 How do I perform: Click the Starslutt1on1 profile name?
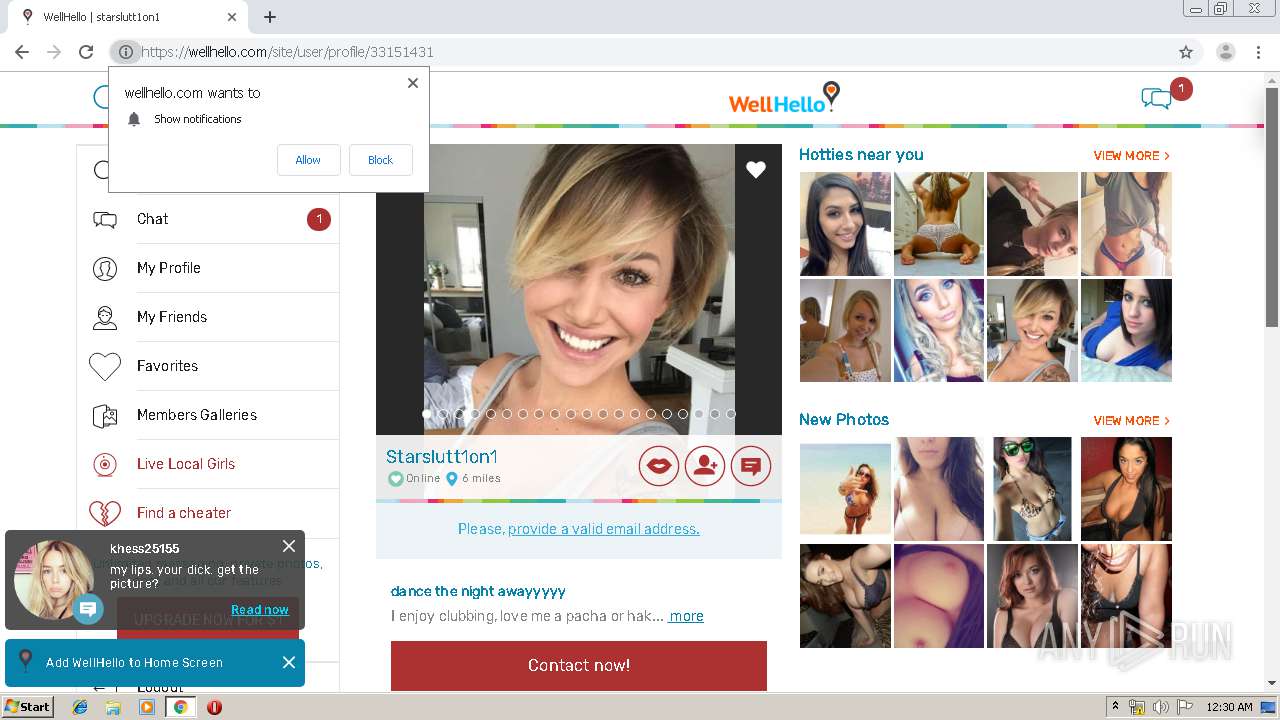point(441,457)
